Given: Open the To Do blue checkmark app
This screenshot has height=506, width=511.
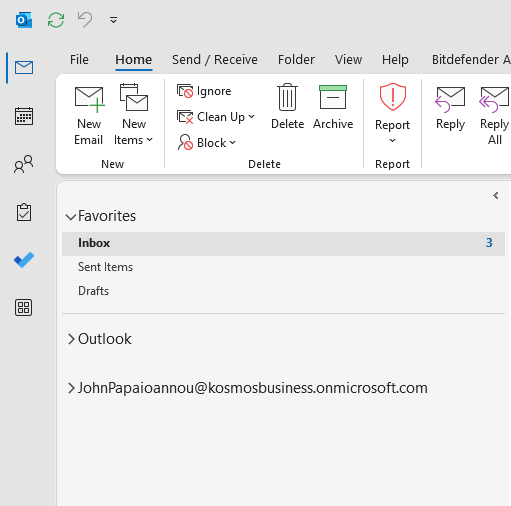Looking at the screenshot, I should (x=24, y=260).
